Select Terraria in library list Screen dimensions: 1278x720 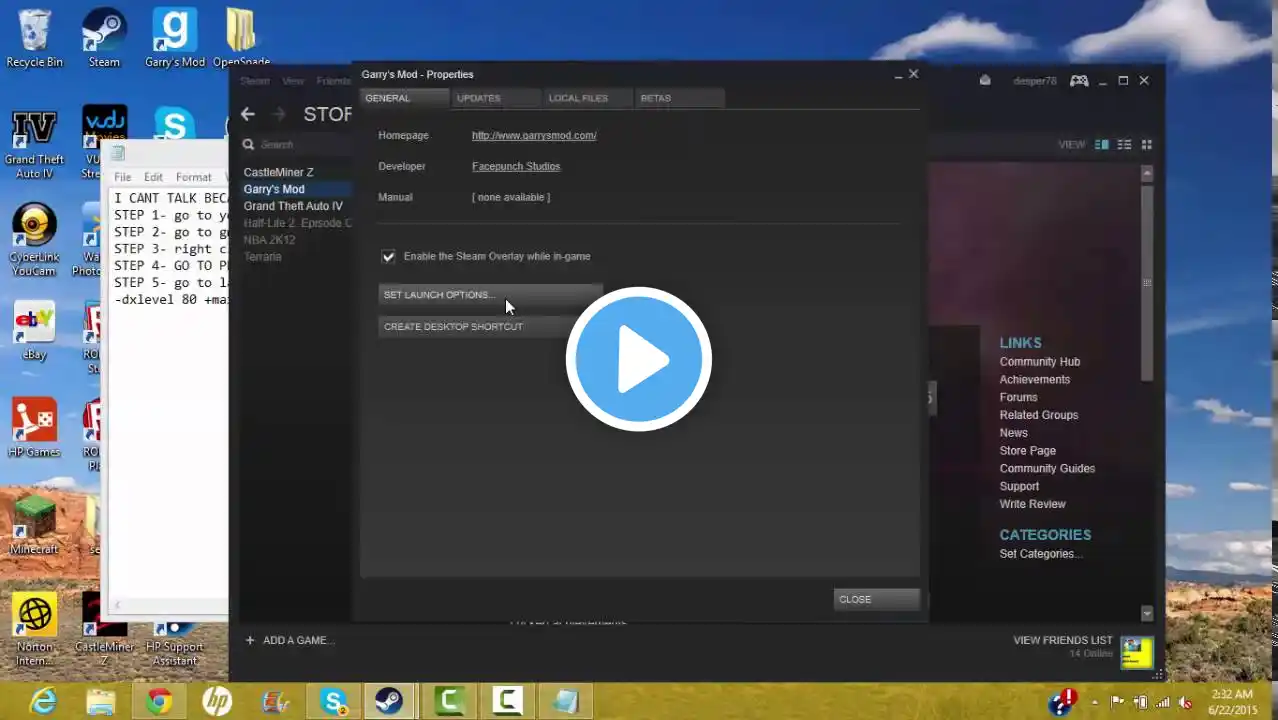pyautogui.click(x=262, y=257)
